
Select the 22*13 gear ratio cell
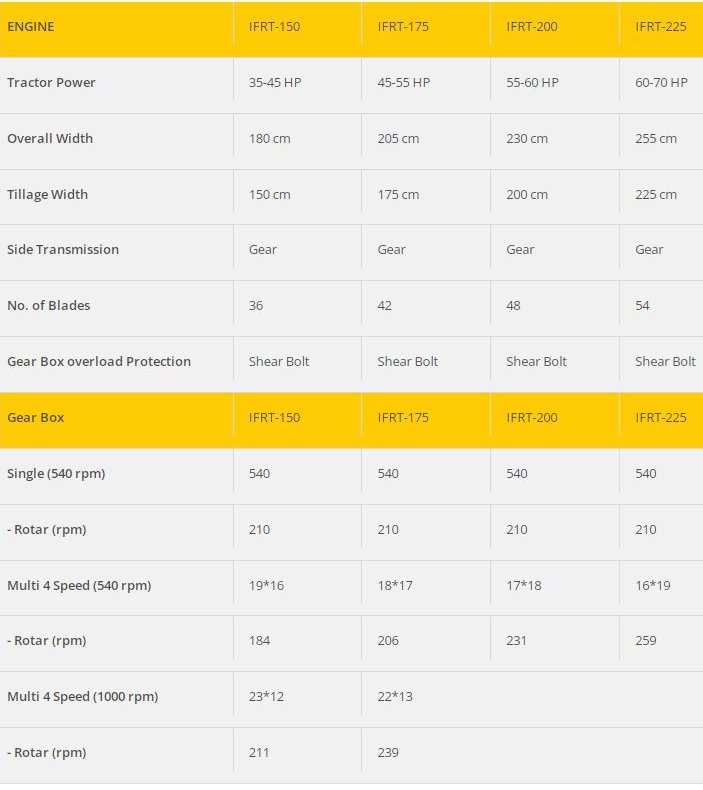tap(395, 696)
